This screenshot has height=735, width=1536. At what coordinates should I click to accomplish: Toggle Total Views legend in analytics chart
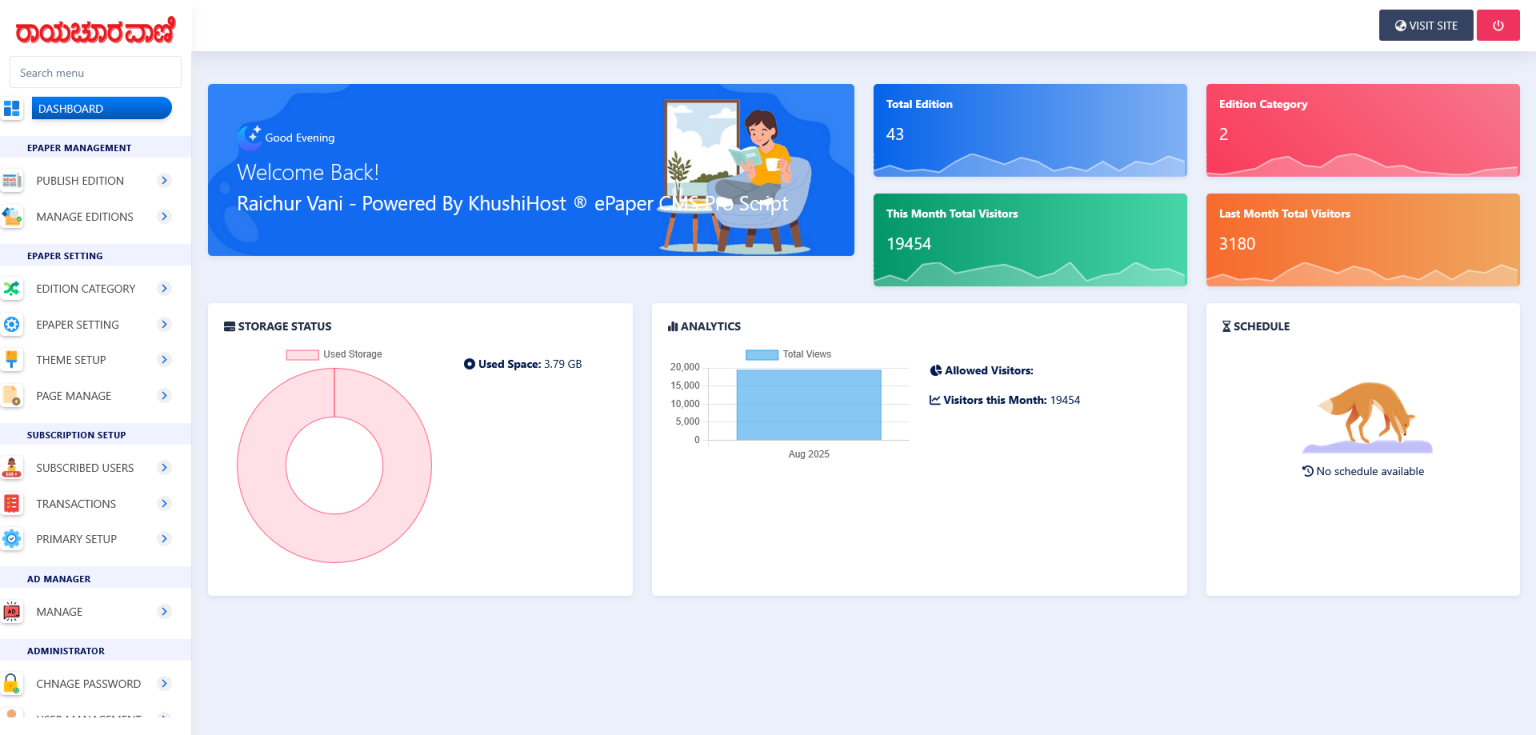click(788, 355)
